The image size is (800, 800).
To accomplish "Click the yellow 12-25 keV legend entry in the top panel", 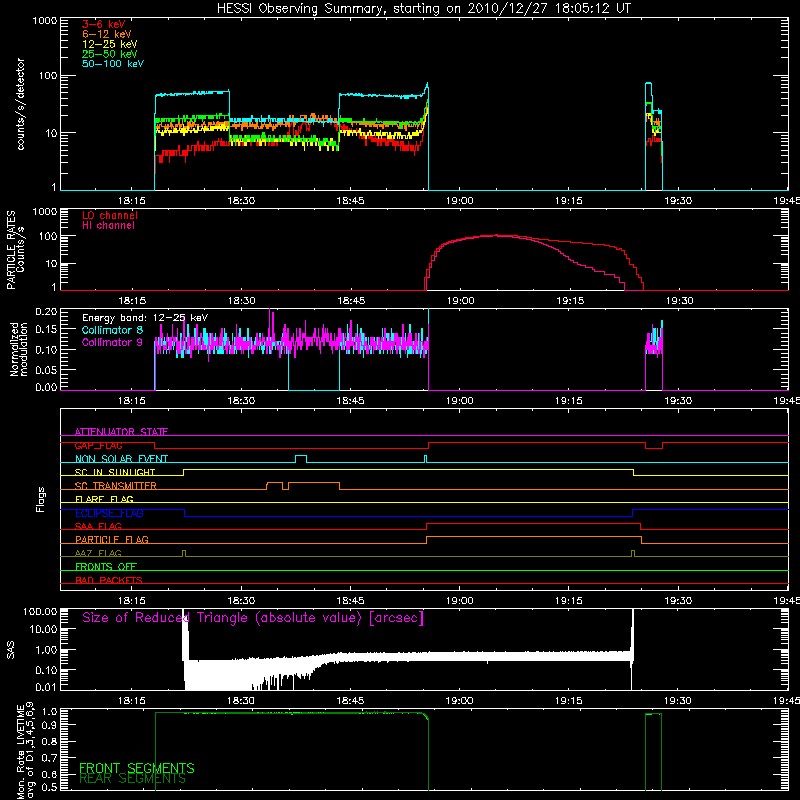I will coord(110,44).
